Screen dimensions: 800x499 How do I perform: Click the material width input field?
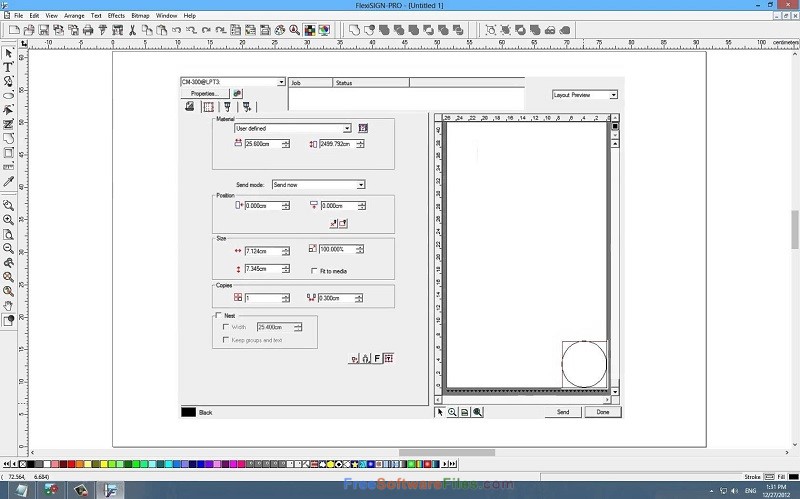click(x=263, y=145)
